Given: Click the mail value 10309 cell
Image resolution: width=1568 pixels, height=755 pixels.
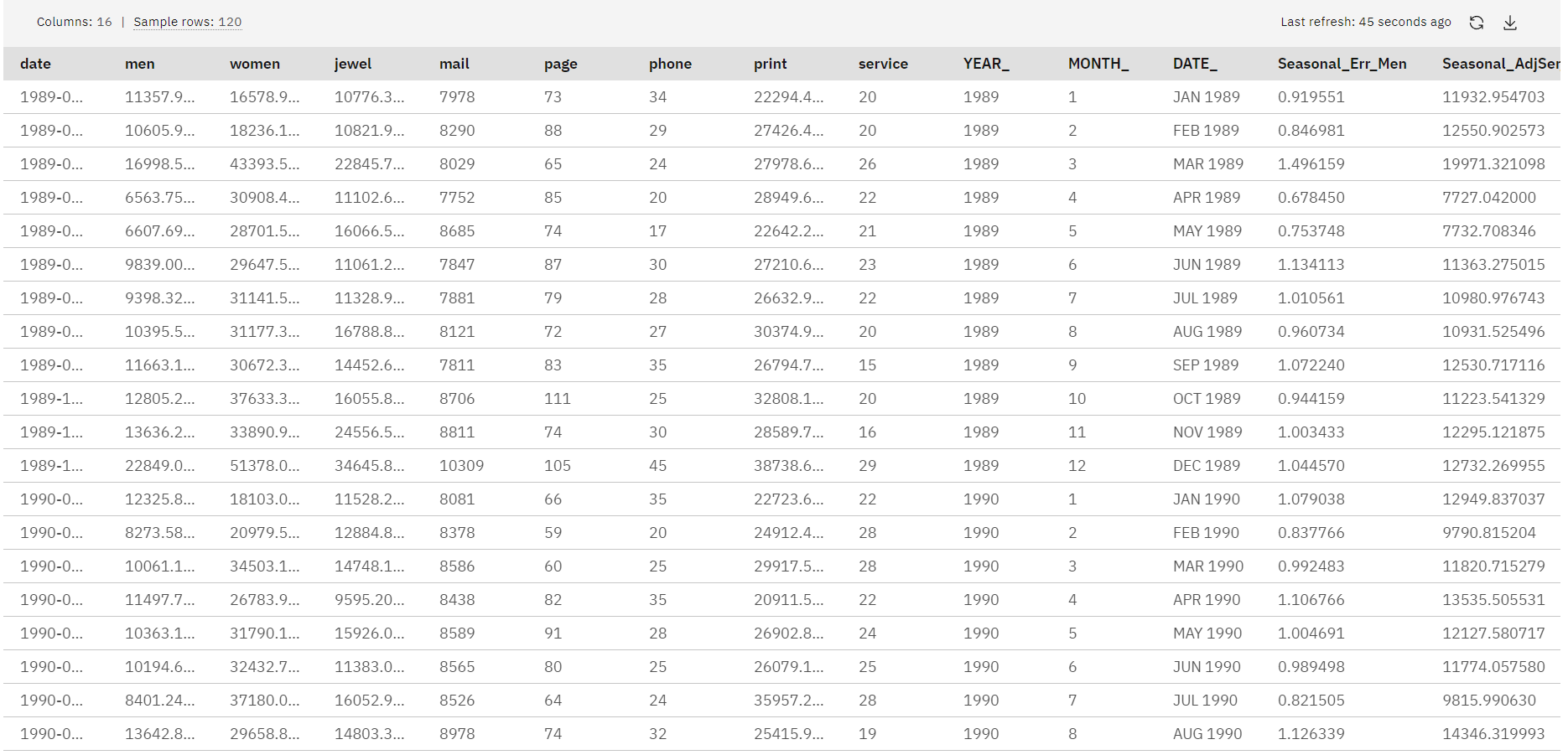Looking at the screenshot, I should pos(462,466).
